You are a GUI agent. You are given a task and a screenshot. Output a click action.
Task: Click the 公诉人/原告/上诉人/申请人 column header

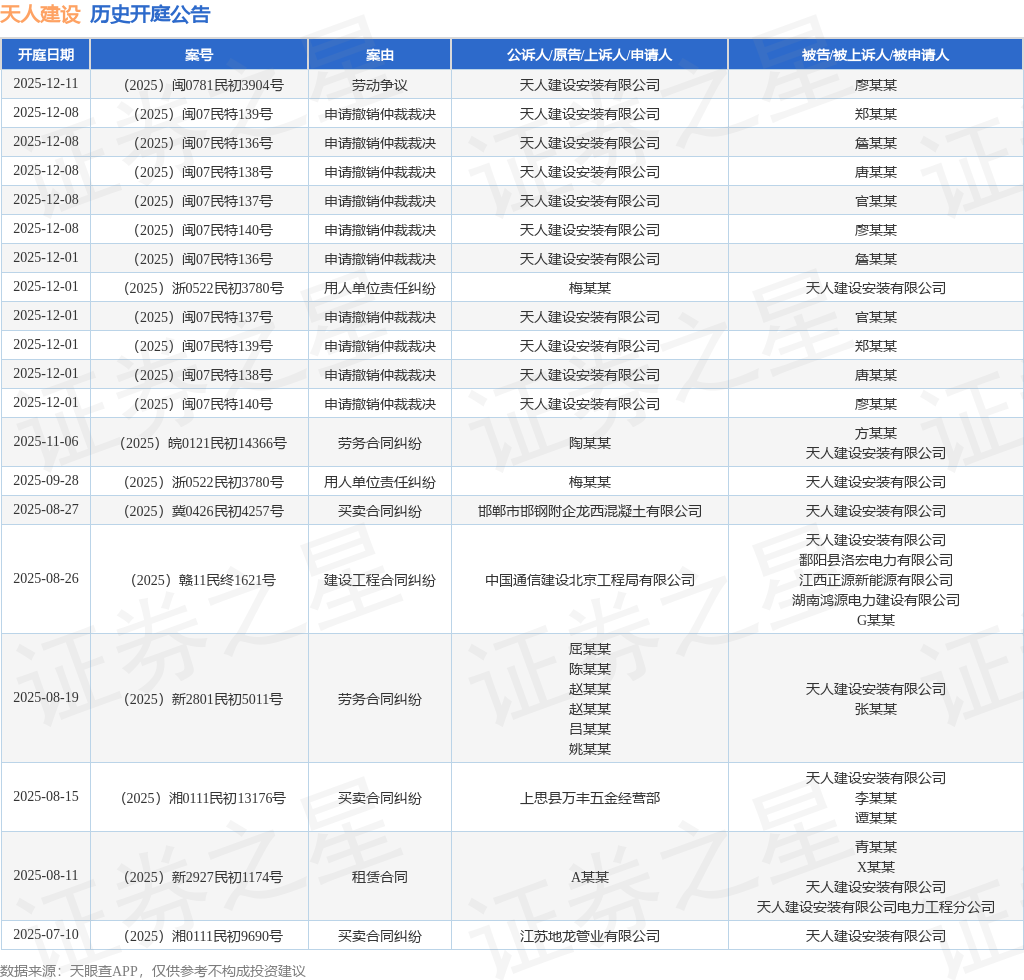click(x=590, y=55)
